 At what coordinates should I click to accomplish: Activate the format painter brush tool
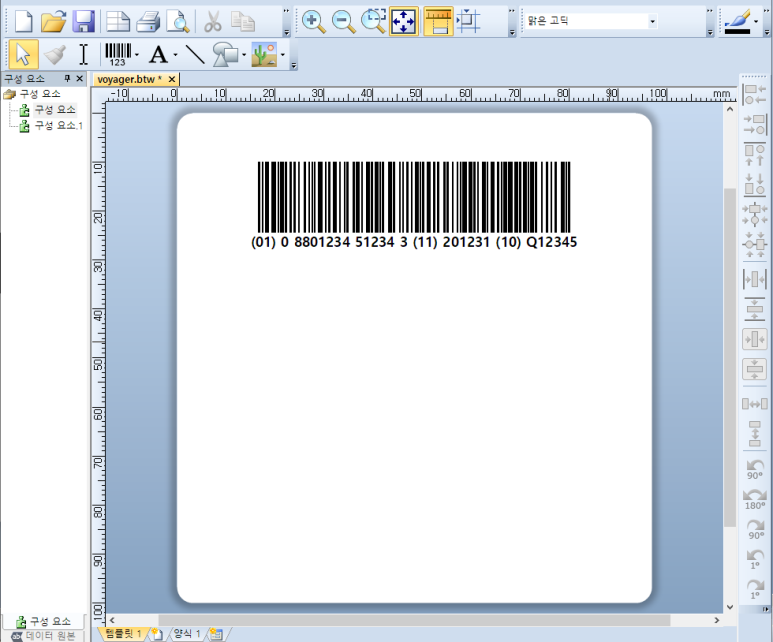tap(54, 54)
